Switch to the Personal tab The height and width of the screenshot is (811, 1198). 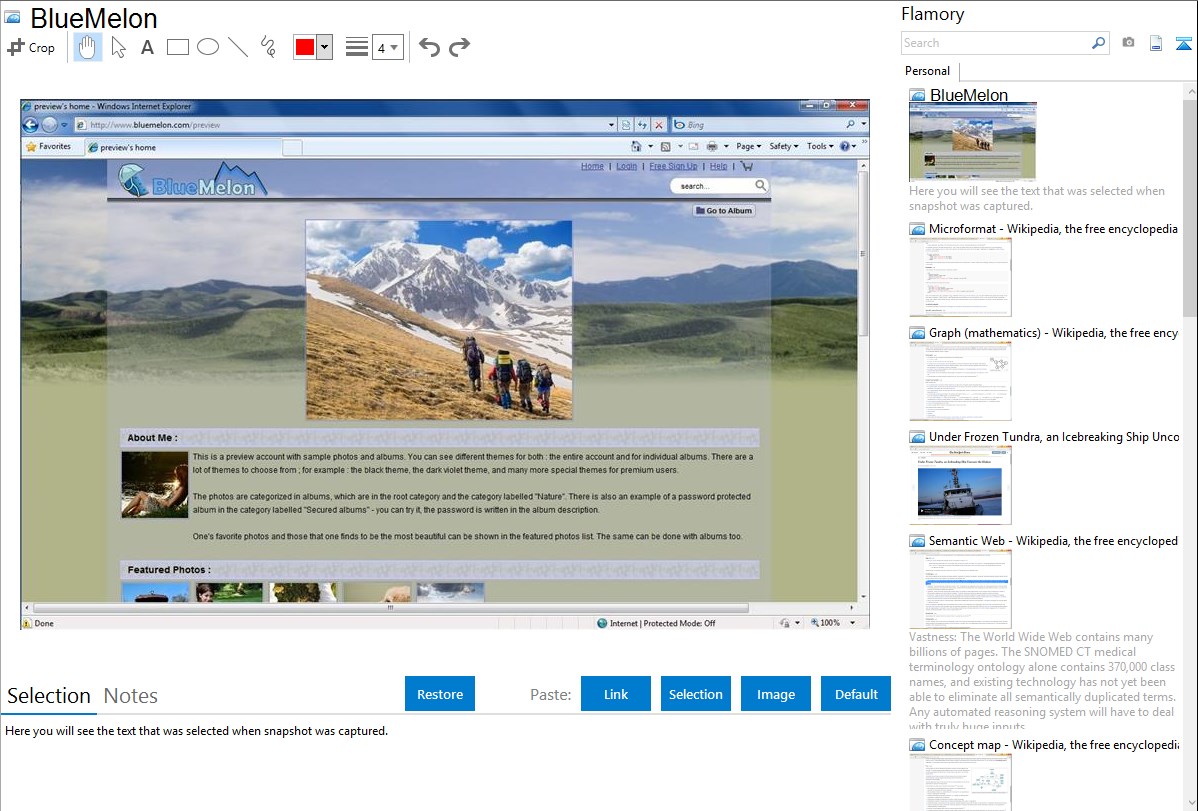click(927, 71)
